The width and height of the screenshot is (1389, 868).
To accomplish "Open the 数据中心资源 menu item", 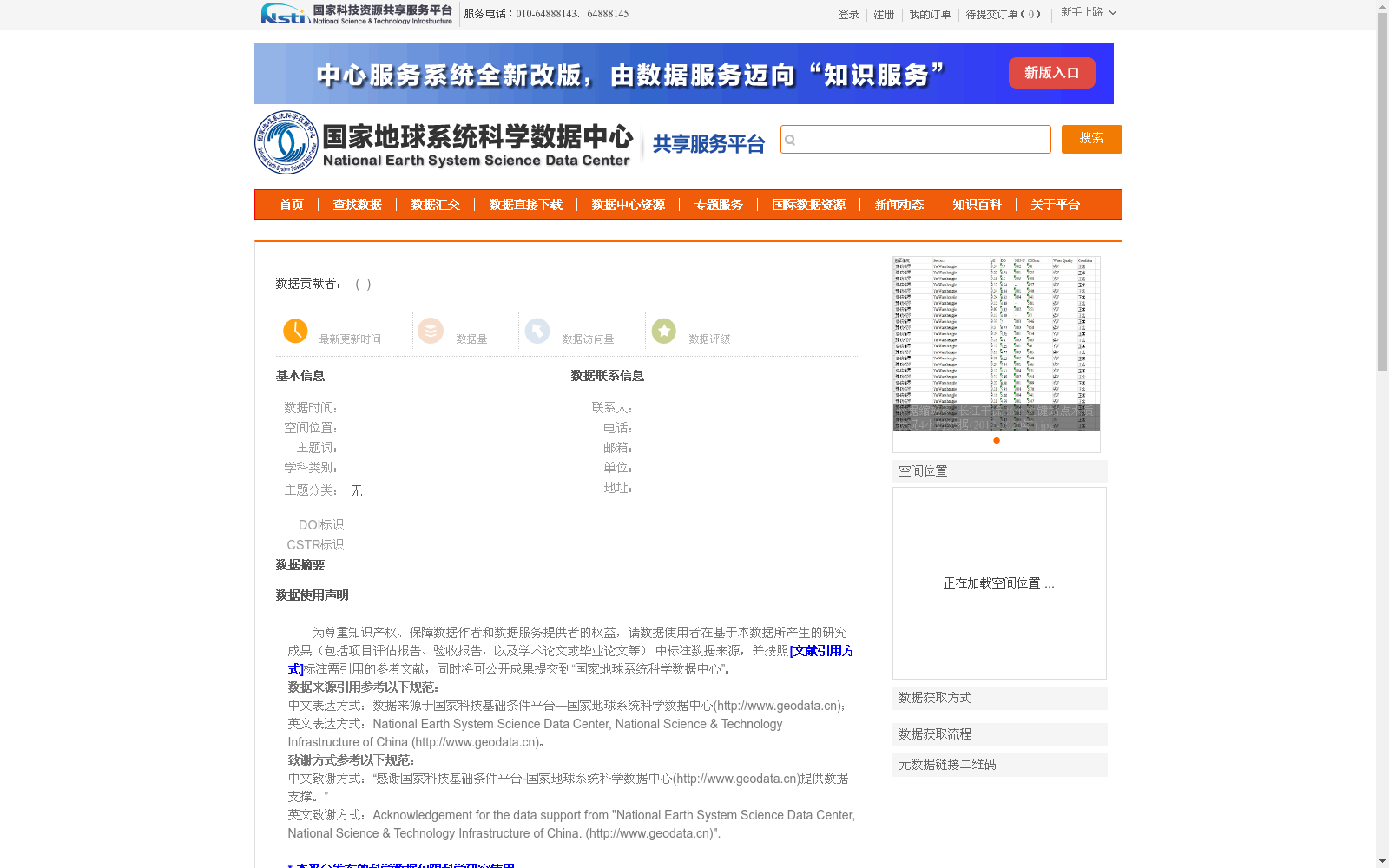I will click(629, 205).
